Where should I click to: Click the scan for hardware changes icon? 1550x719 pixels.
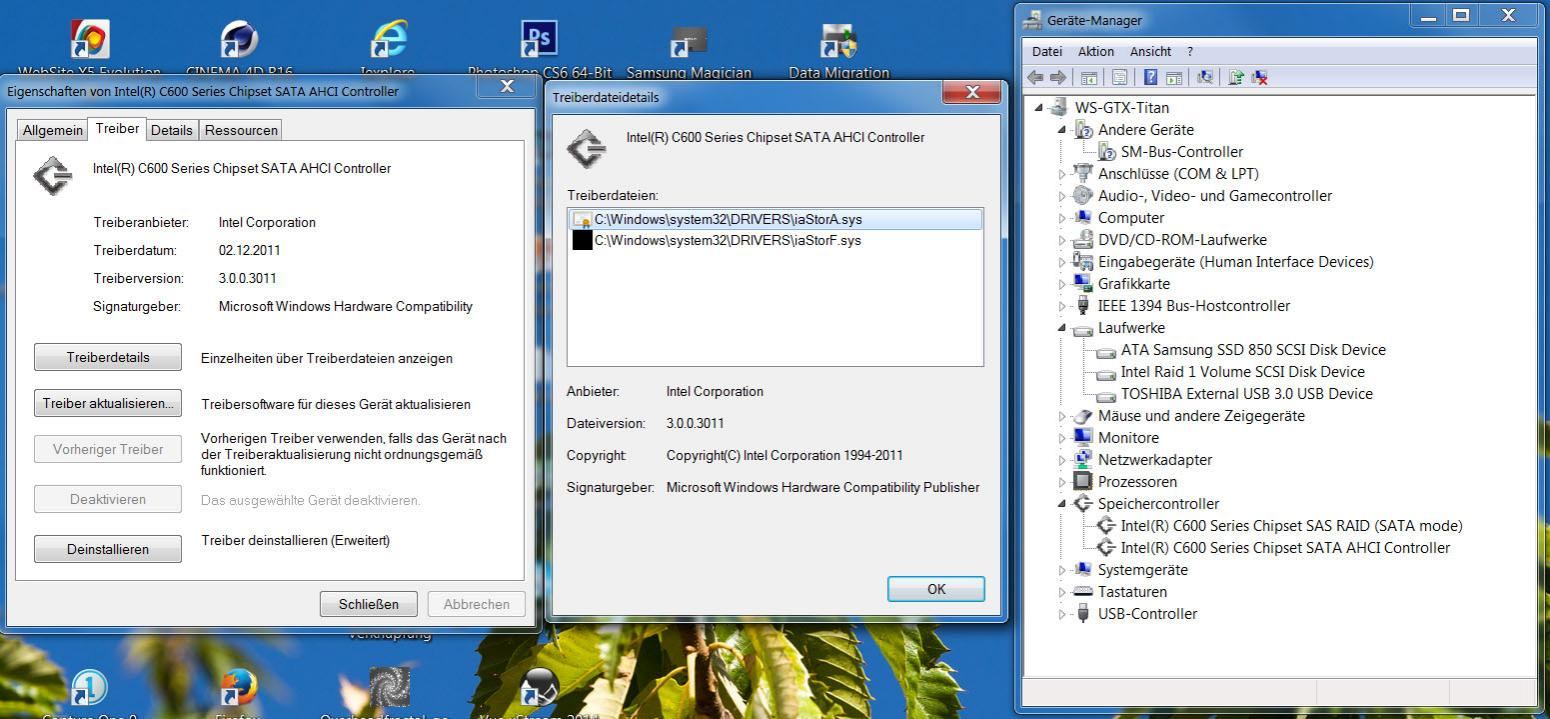[x=1205, y=77]
